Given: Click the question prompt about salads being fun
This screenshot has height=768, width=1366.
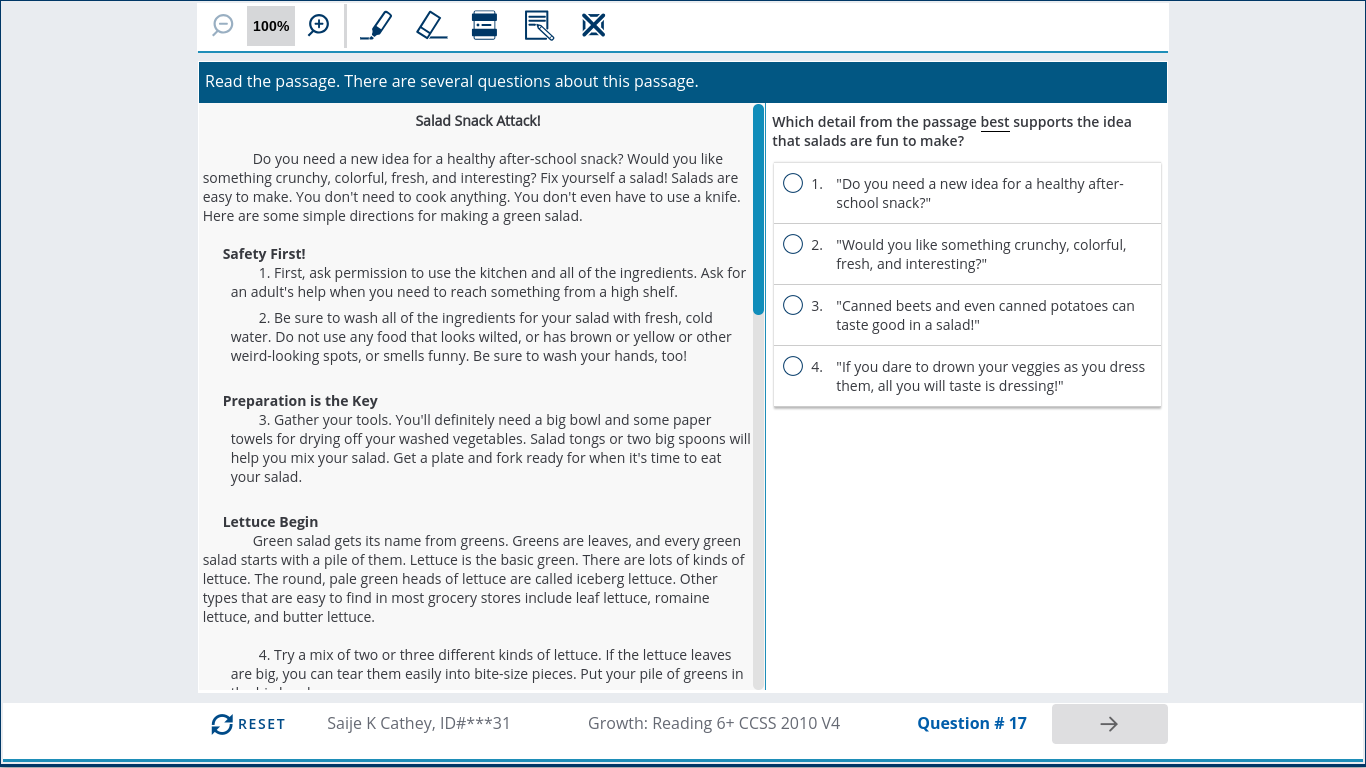Looking at the screenshot, I should tap(952, 131).
